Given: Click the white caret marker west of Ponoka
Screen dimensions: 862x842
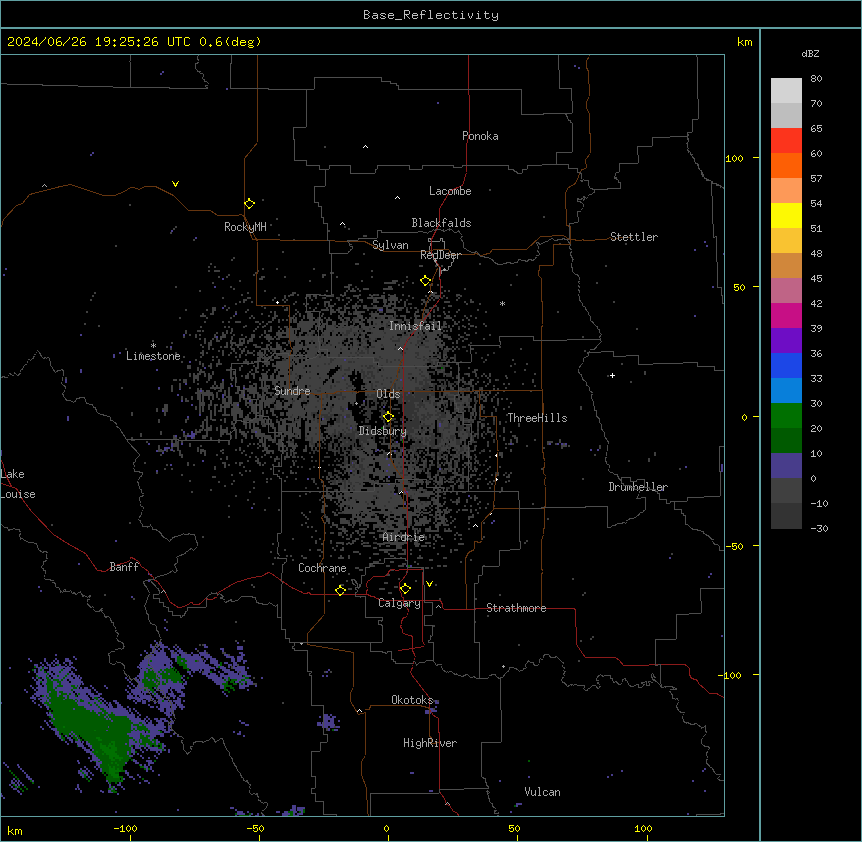Looking at the screenshot, I should 366,146.
